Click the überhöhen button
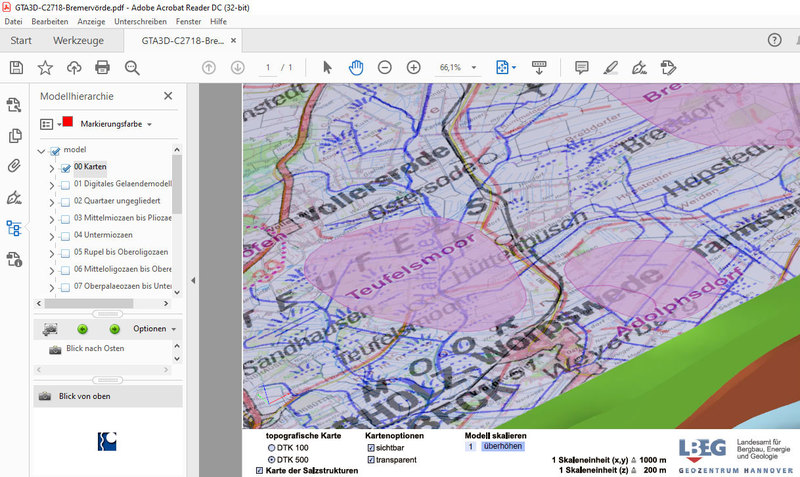The width and height of the screenshot is (800, 477). pyautogui.click(x=501, y=447)
